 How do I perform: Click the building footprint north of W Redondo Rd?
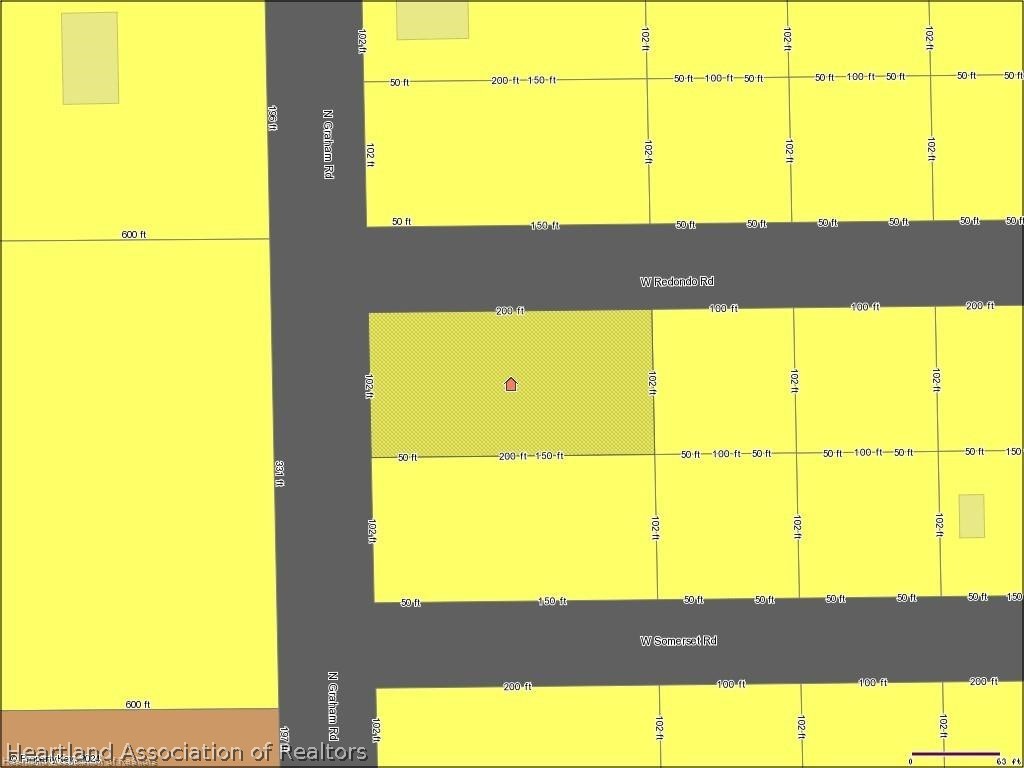432,20
